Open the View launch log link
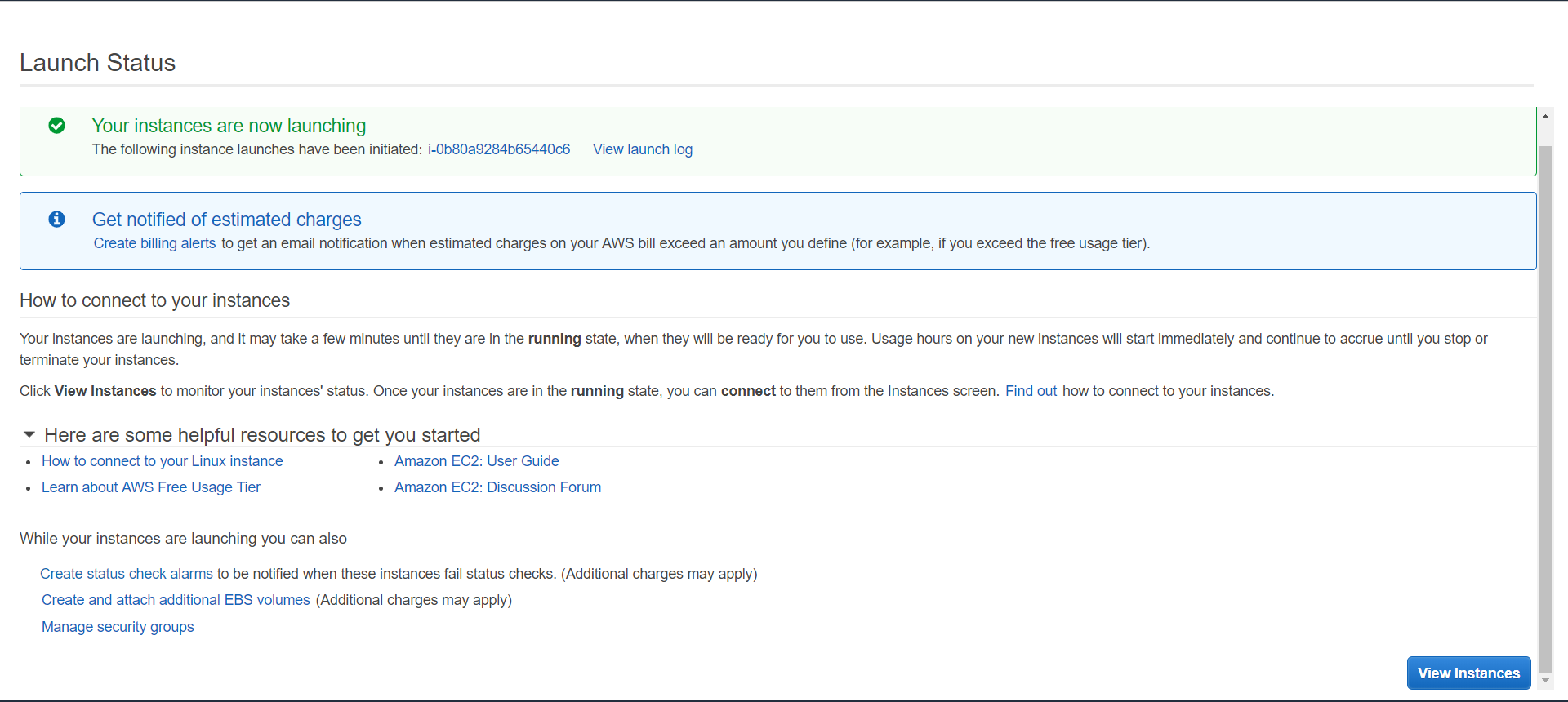The height and width of the screenshot is (702, 1568). [x=642, y=149]
